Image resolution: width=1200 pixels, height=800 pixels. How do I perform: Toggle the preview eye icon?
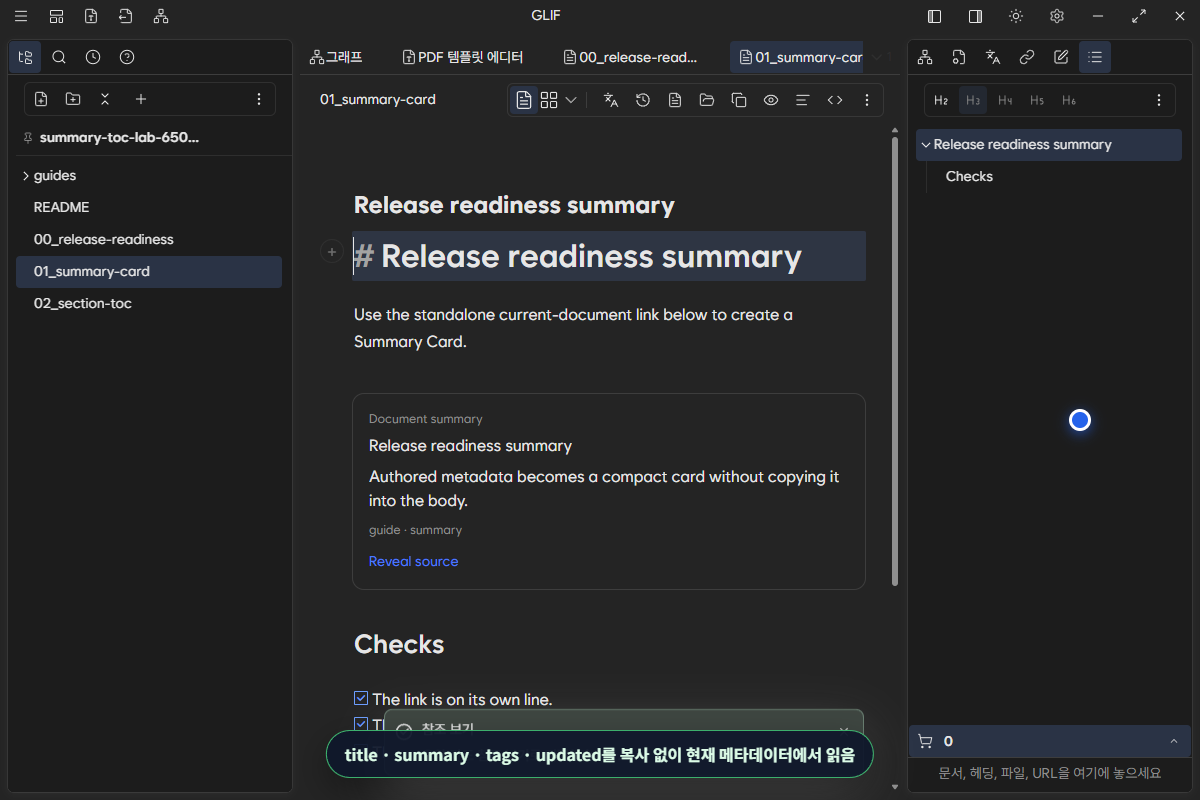pyautogui.click(x=771, y=100)
